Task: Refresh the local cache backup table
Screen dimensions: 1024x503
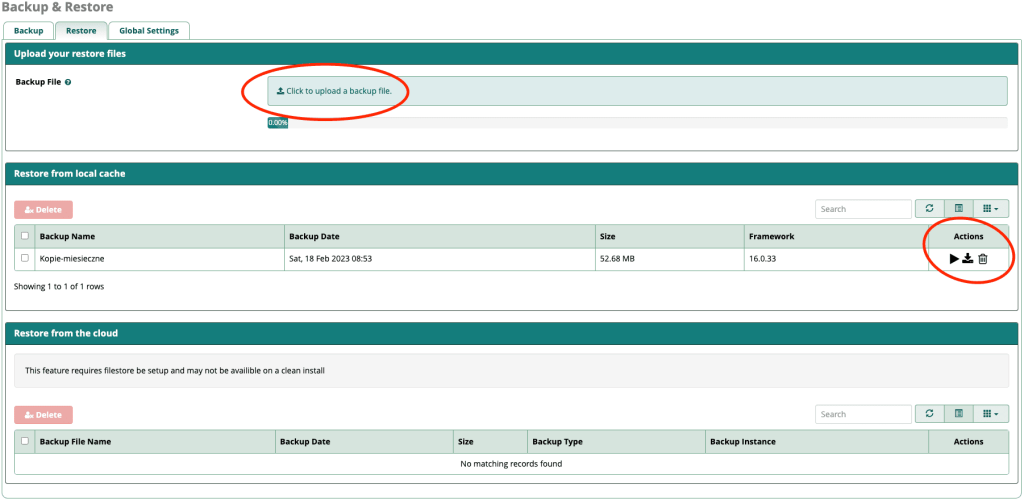Action: click(x=929, y=209)
